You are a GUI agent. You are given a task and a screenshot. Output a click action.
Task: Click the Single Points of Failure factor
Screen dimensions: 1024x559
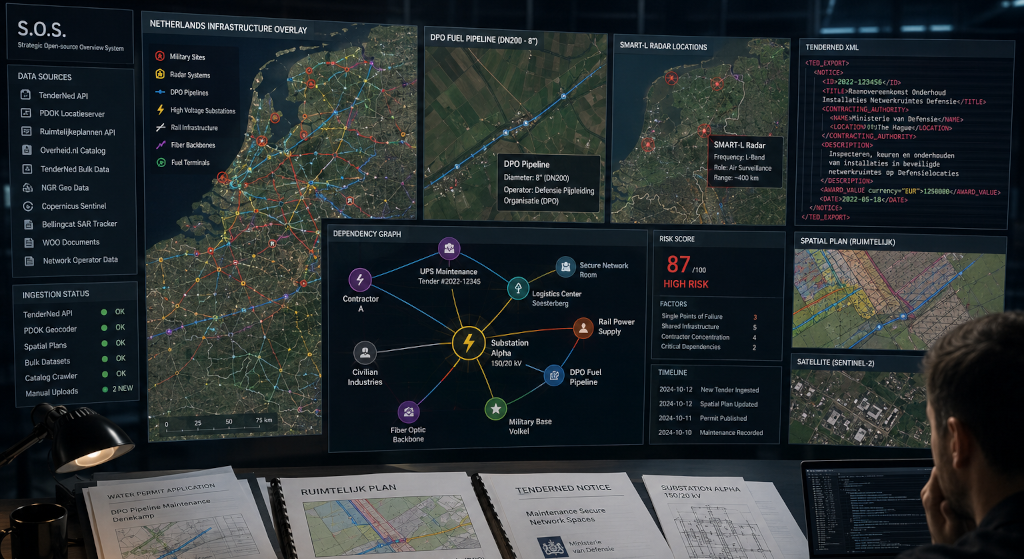tap(709, 317)
